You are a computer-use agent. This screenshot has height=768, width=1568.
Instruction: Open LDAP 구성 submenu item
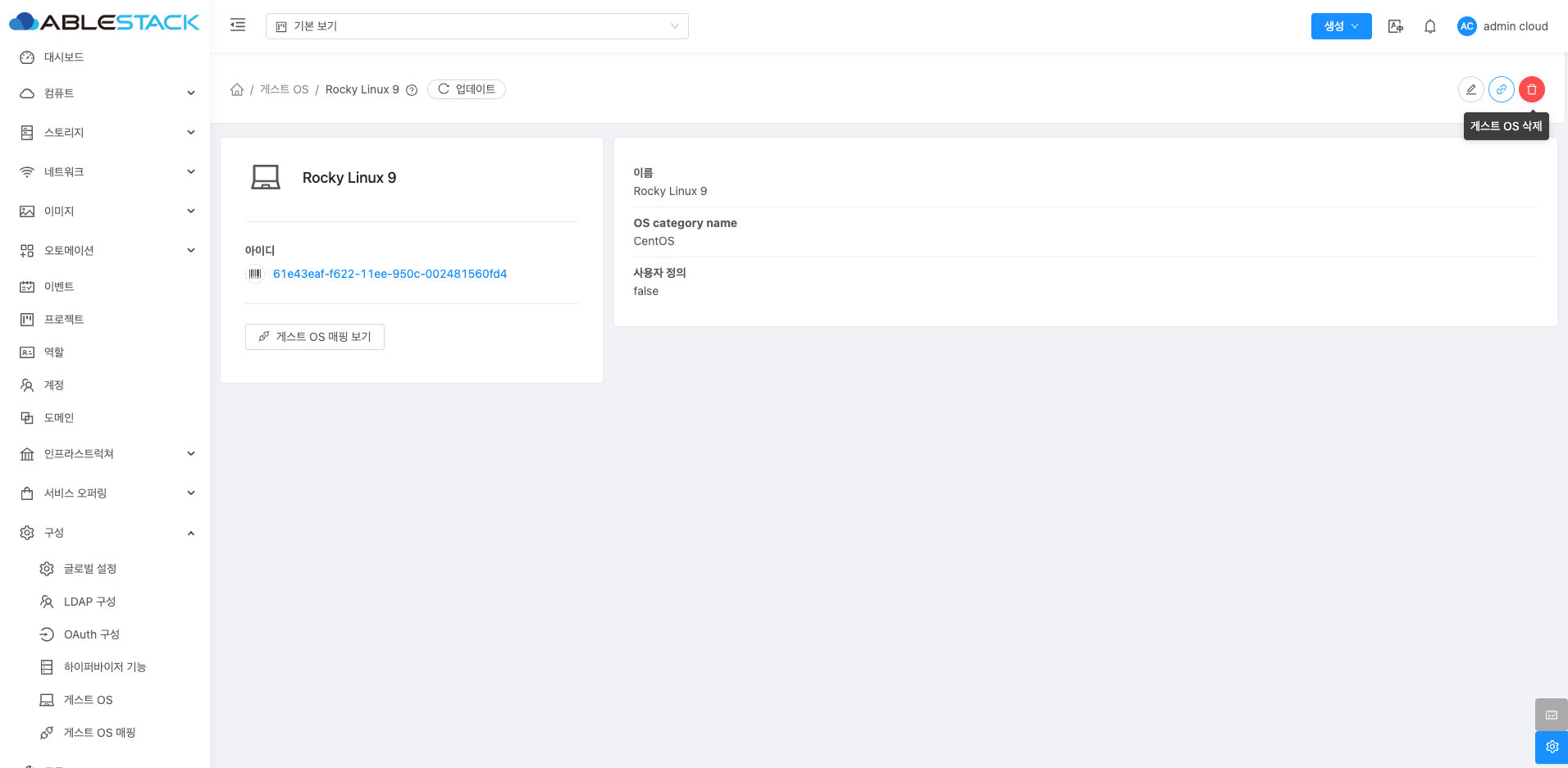(x=105, y=602)
